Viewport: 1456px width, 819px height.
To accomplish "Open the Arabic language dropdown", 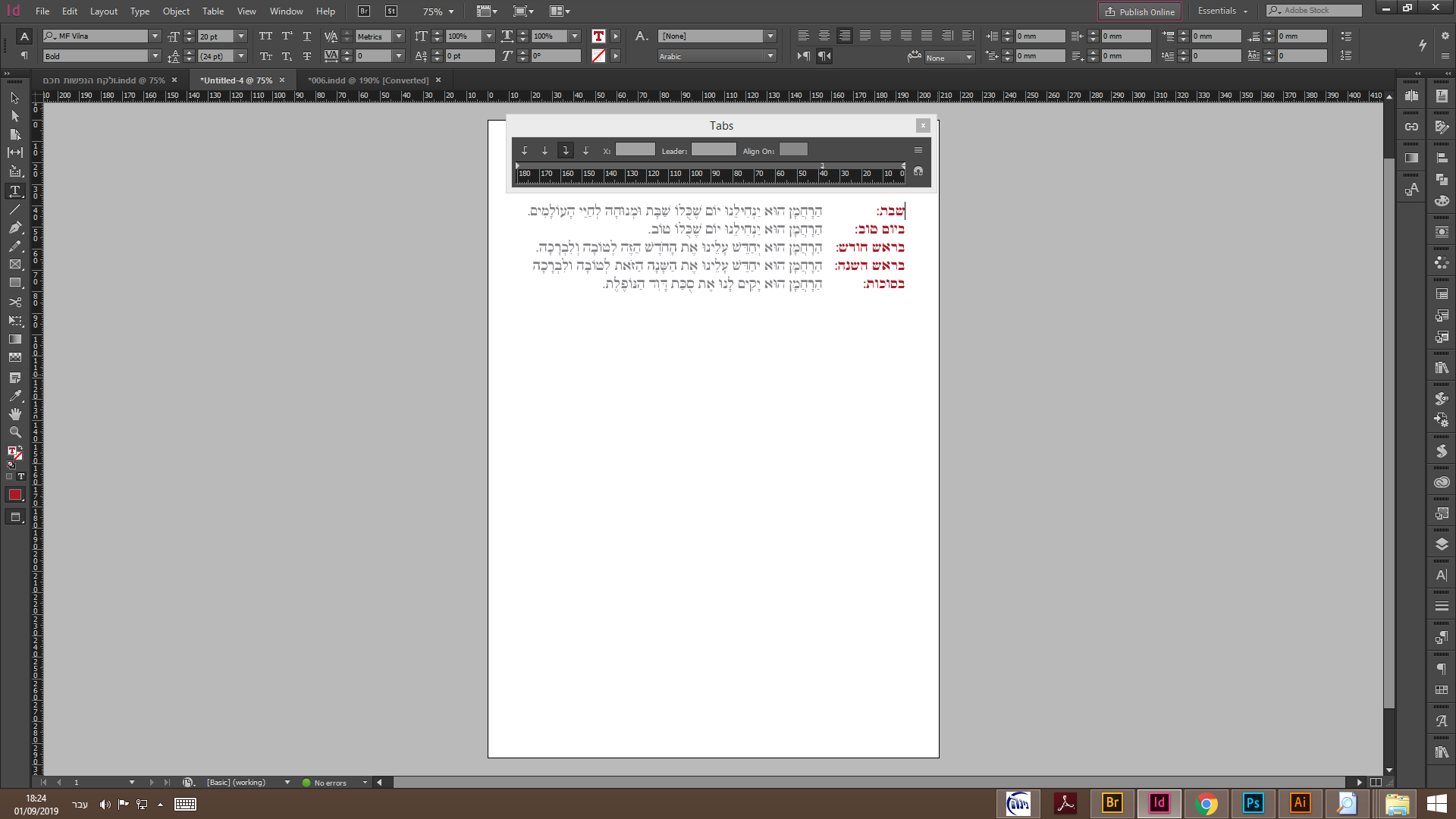I will (770, 56).
